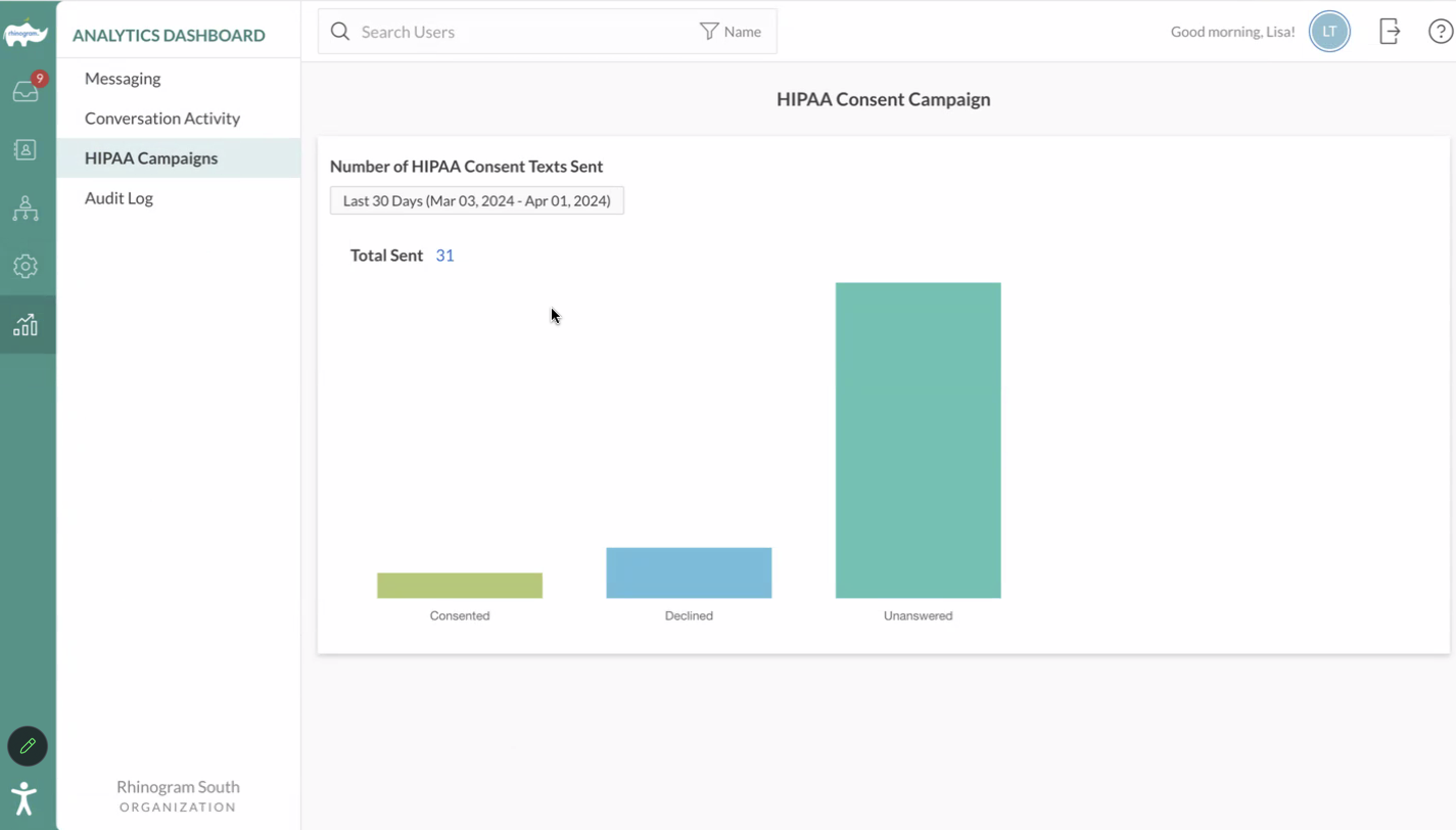Click the teal Unanswered bar
This screenshot has height=830, width=1456.
(x=918, y=440)
